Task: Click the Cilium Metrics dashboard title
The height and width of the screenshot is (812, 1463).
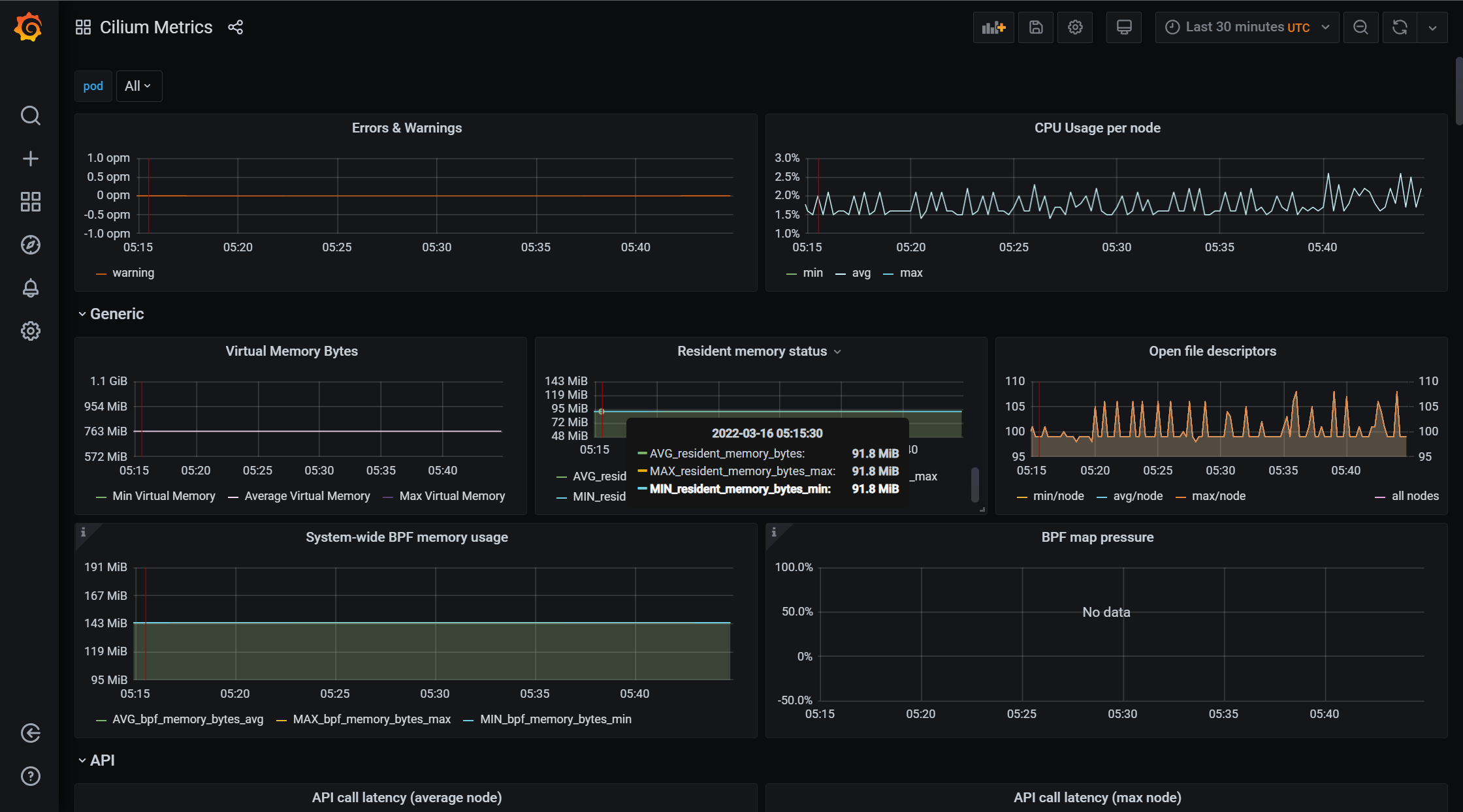Action: (x=156, y=27)
